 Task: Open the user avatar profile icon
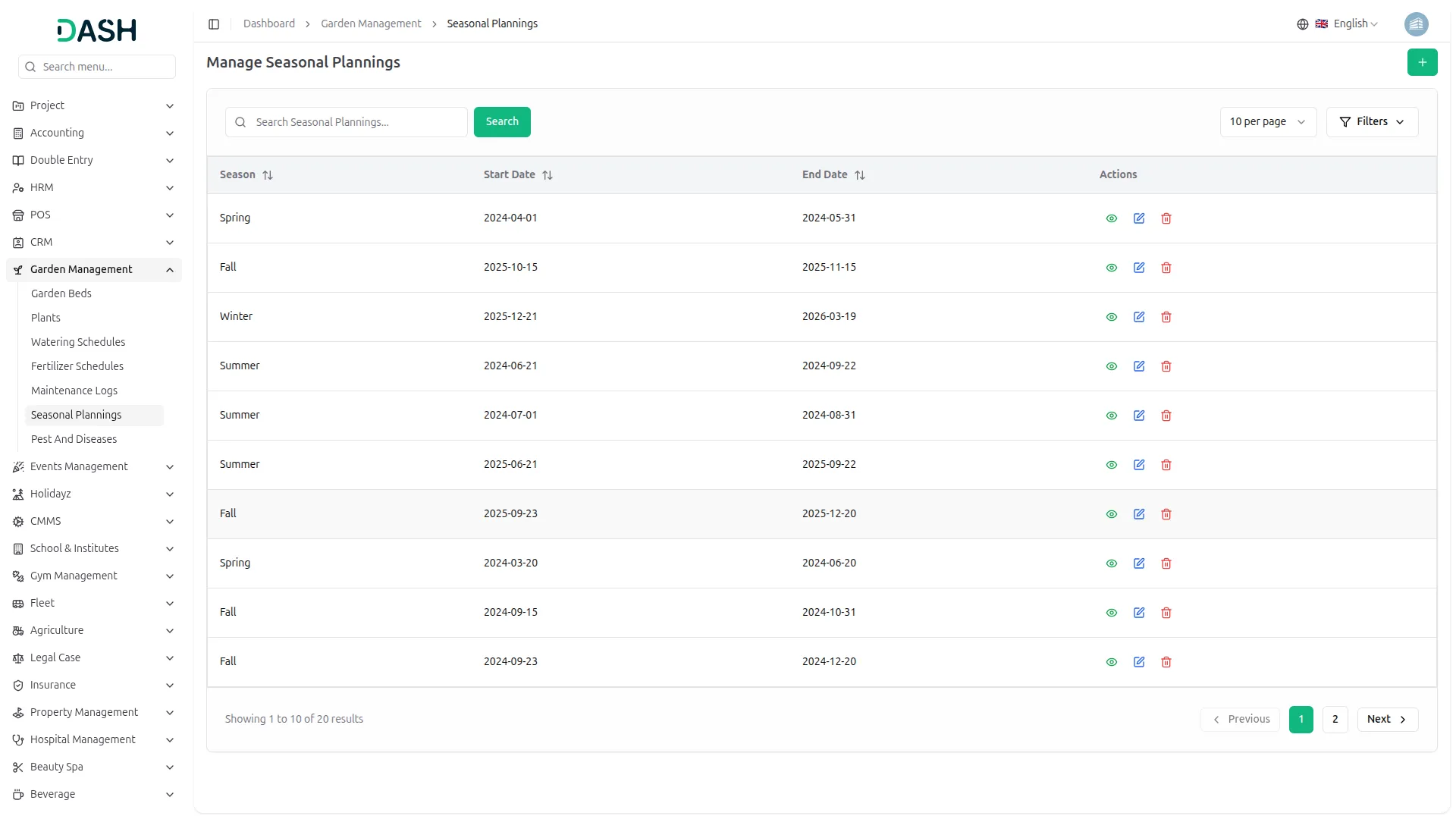tap(1415, 24)
